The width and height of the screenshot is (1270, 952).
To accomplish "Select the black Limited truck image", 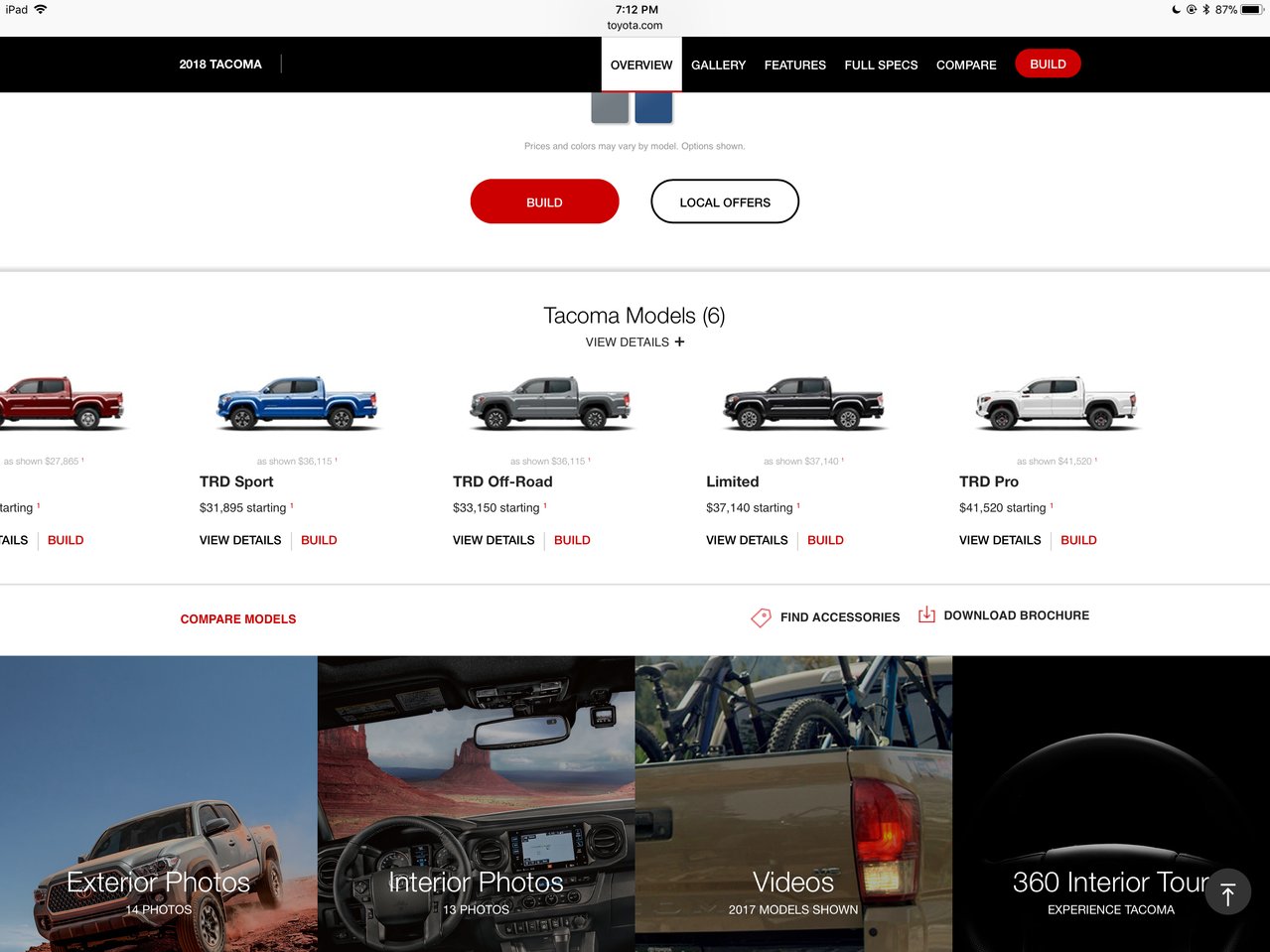I will [803, 402].
